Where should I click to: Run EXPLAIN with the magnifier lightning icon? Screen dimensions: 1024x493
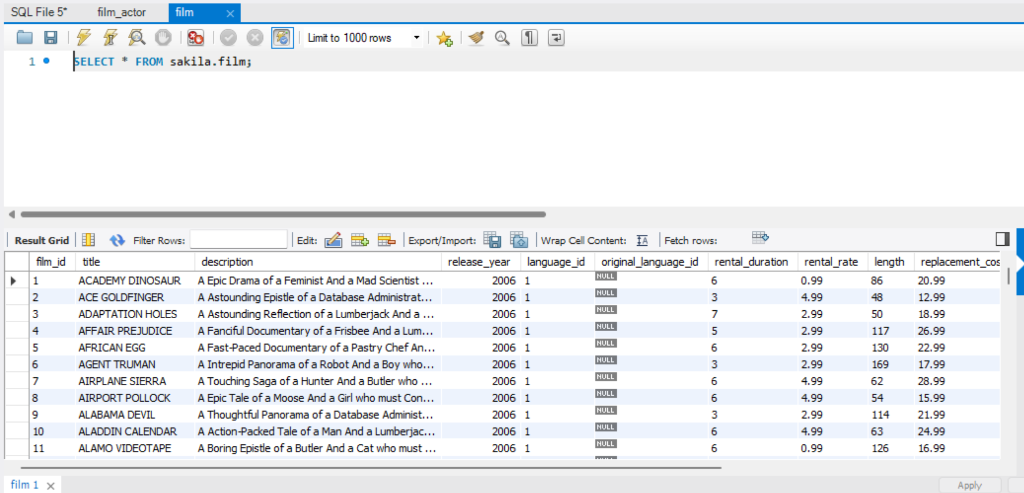click(x=136, y=38)
